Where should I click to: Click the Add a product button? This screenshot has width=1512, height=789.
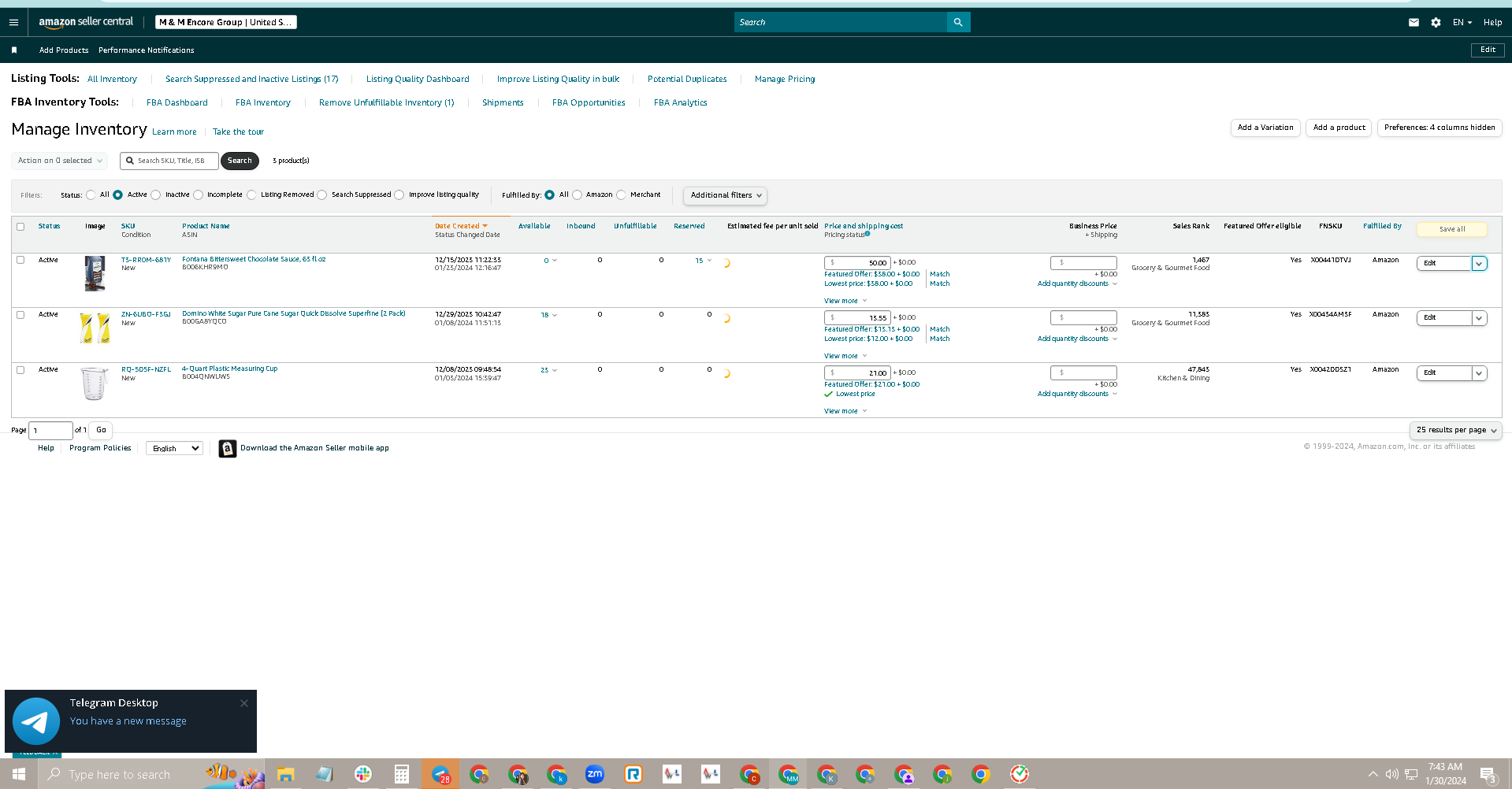1339,128
